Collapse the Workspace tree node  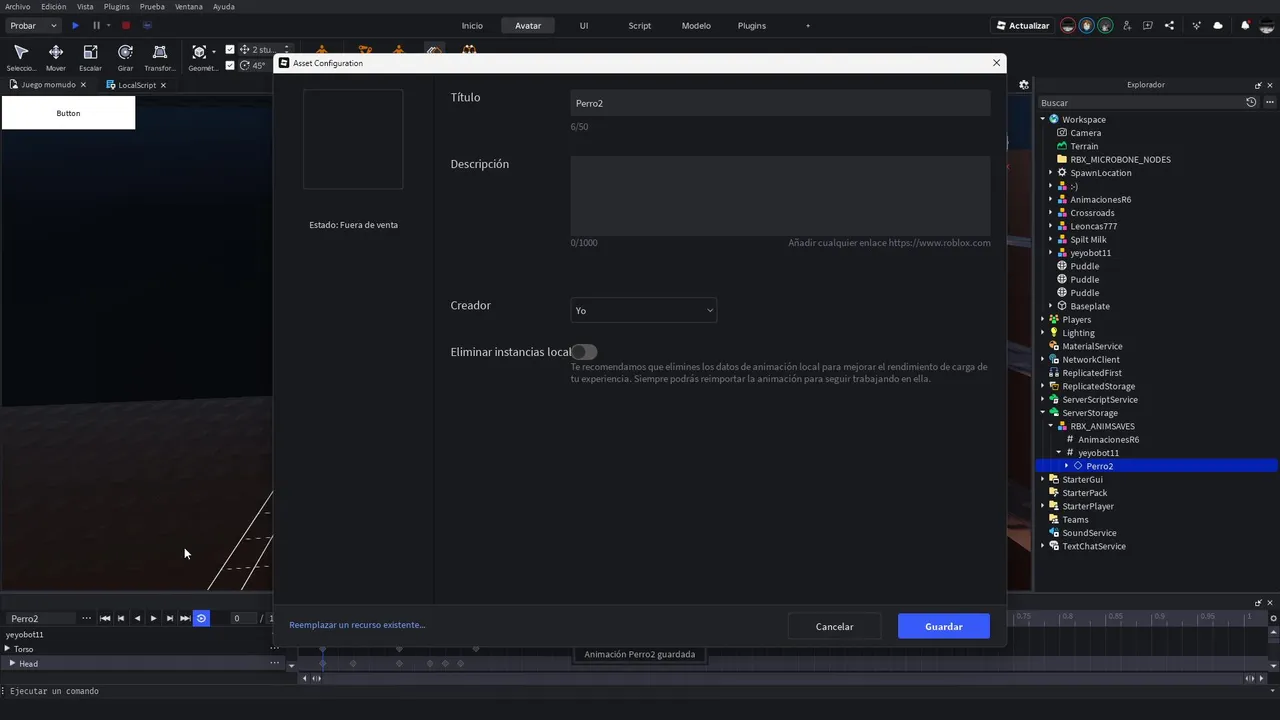1043,119
